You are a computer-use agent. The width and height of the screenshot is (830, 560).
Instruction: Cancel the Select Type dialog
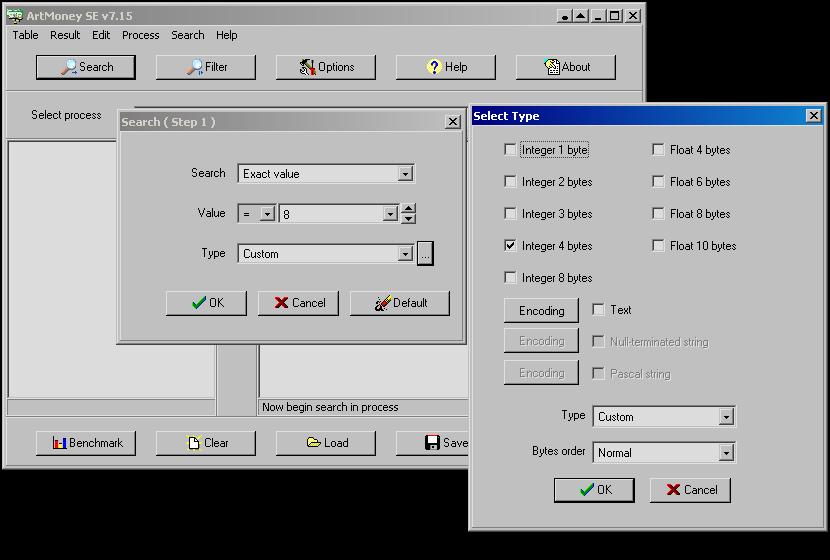pos(690,490)
